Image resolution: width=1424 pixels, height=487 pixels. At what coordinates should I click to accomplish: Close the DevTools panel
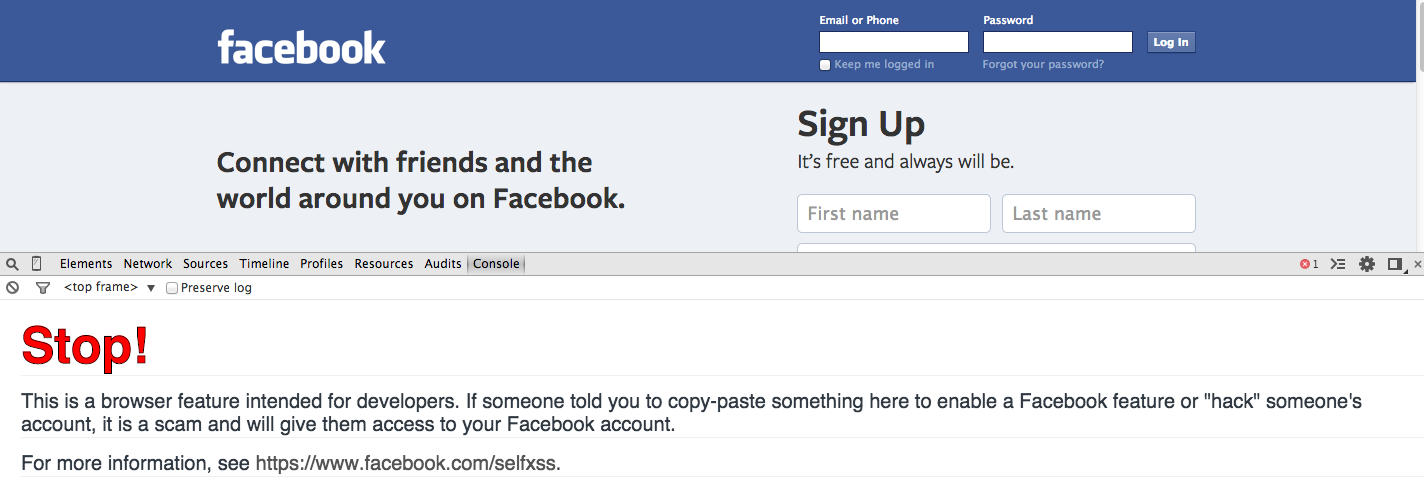pyautogui.click(x=1417, y=264)
